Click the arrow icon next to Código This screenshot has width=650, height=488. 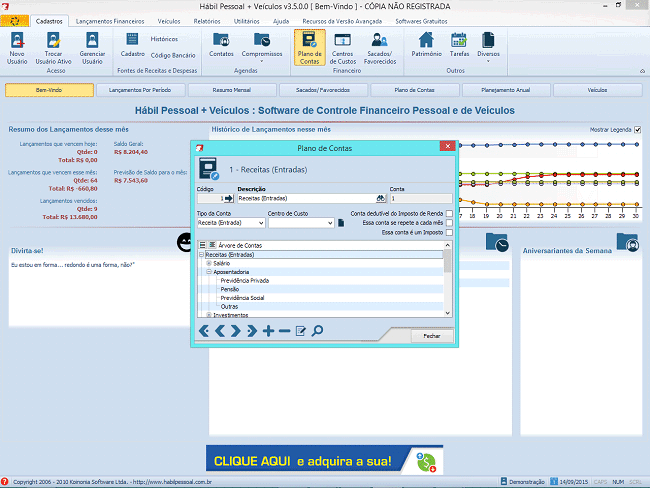[x=229, y=199]
